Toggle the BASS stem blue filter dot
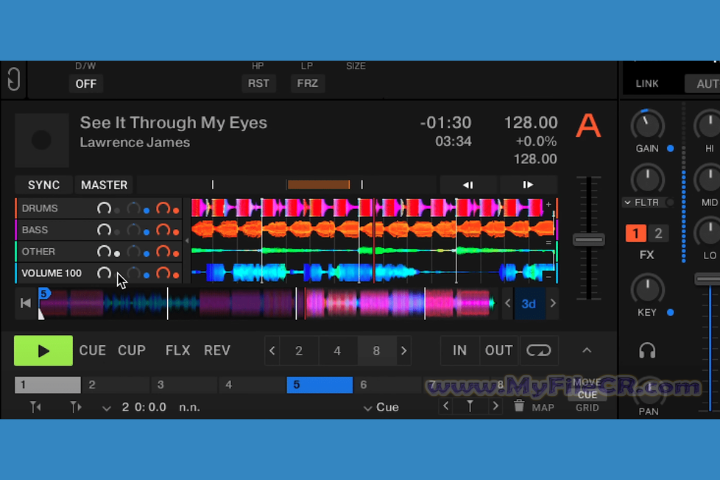 tap(146, 232)
